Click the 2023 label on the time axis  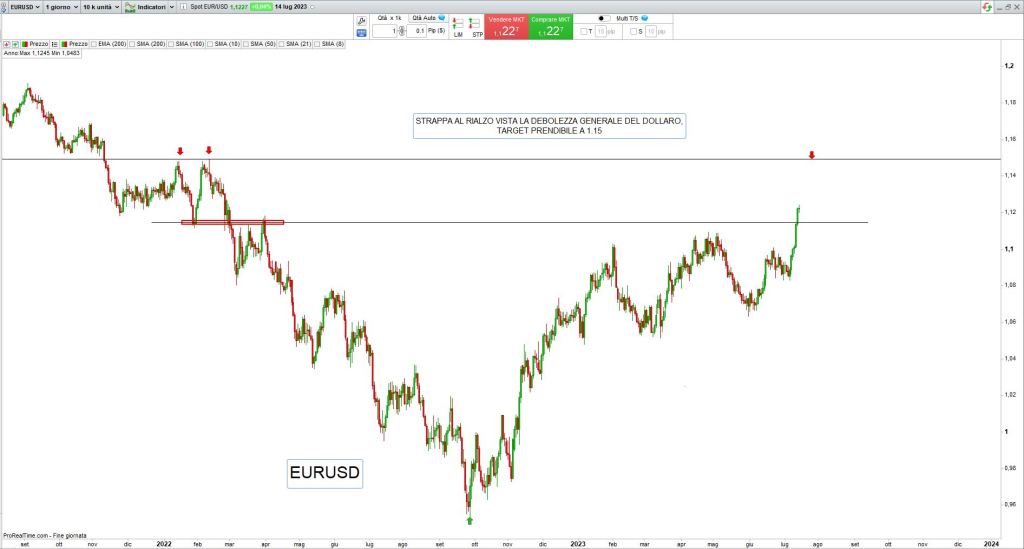point(578,544)
